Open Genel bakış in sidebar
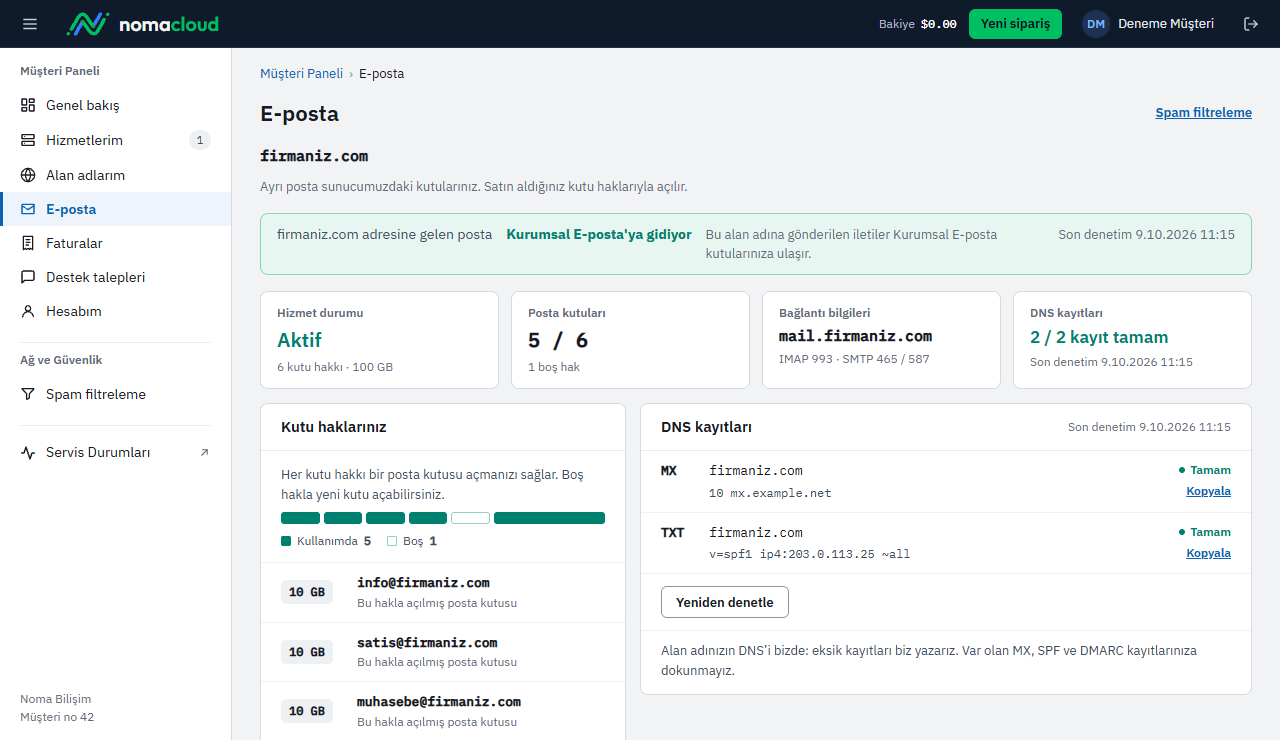Viewport: 1280px width, 740px height. point(115,105)
